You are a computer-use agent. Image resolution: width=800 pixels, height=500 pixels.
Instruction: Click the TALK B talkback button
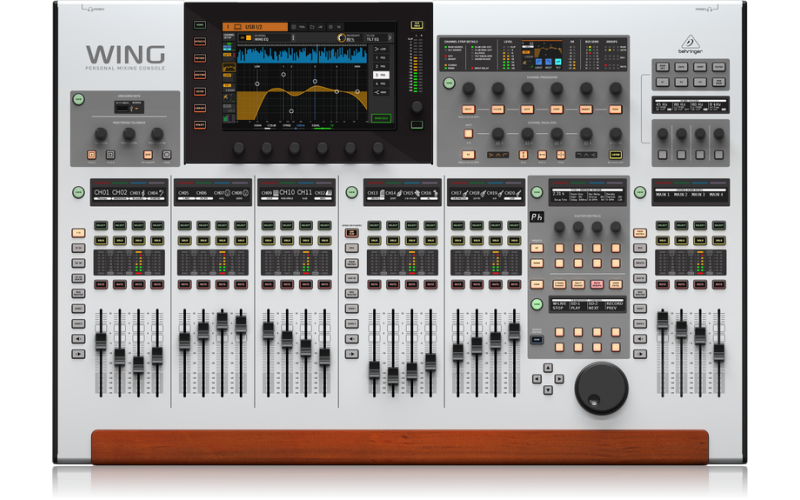(110, 155)
